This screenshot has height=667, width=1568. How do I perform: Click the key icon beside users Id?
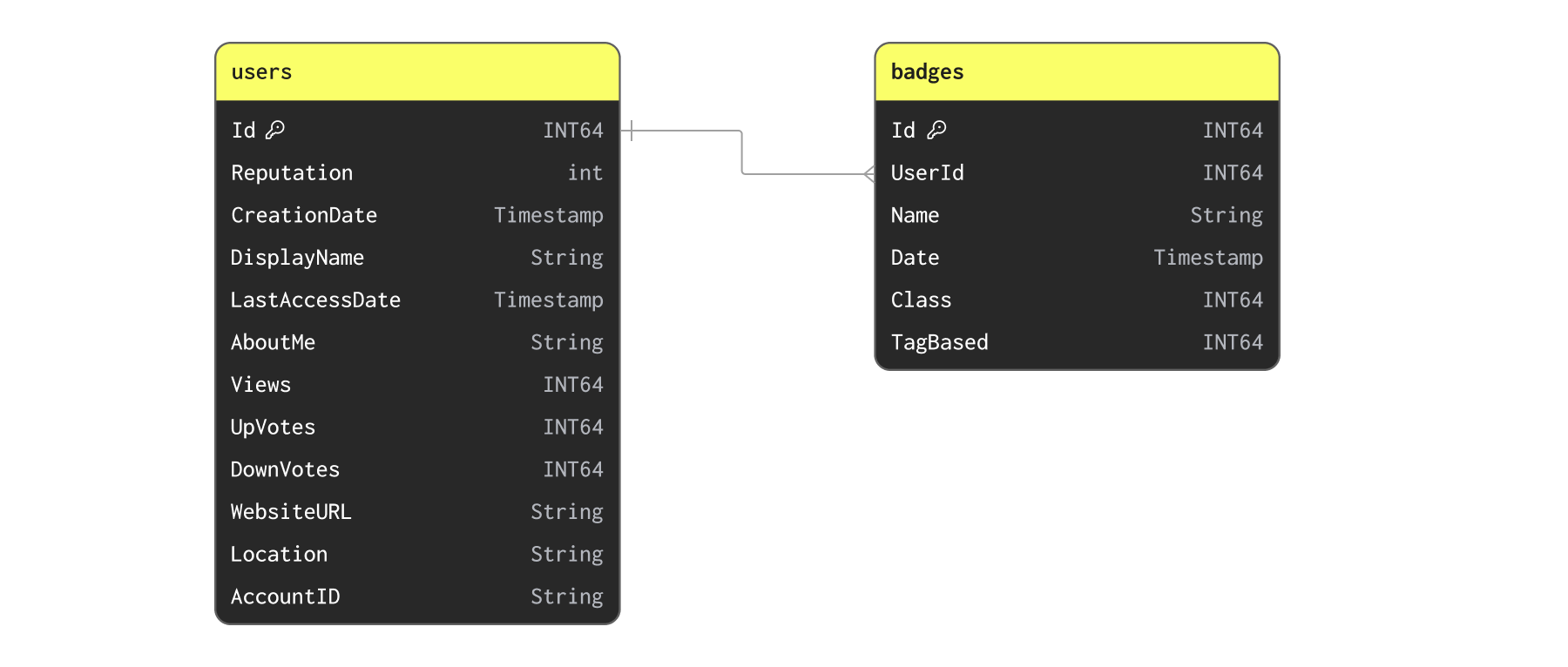tap(275, 130)
